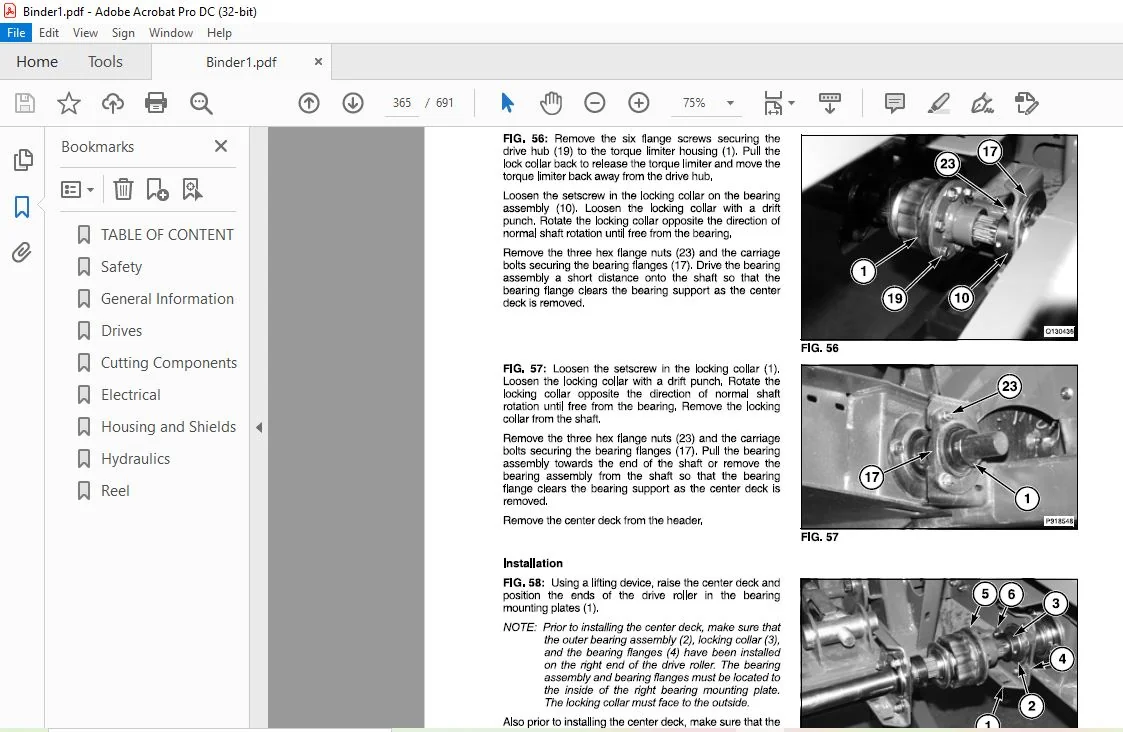This screenshot has height=732, width=1123.
Task: Go to Hydraulics bookmark
Action: [135, 459]
